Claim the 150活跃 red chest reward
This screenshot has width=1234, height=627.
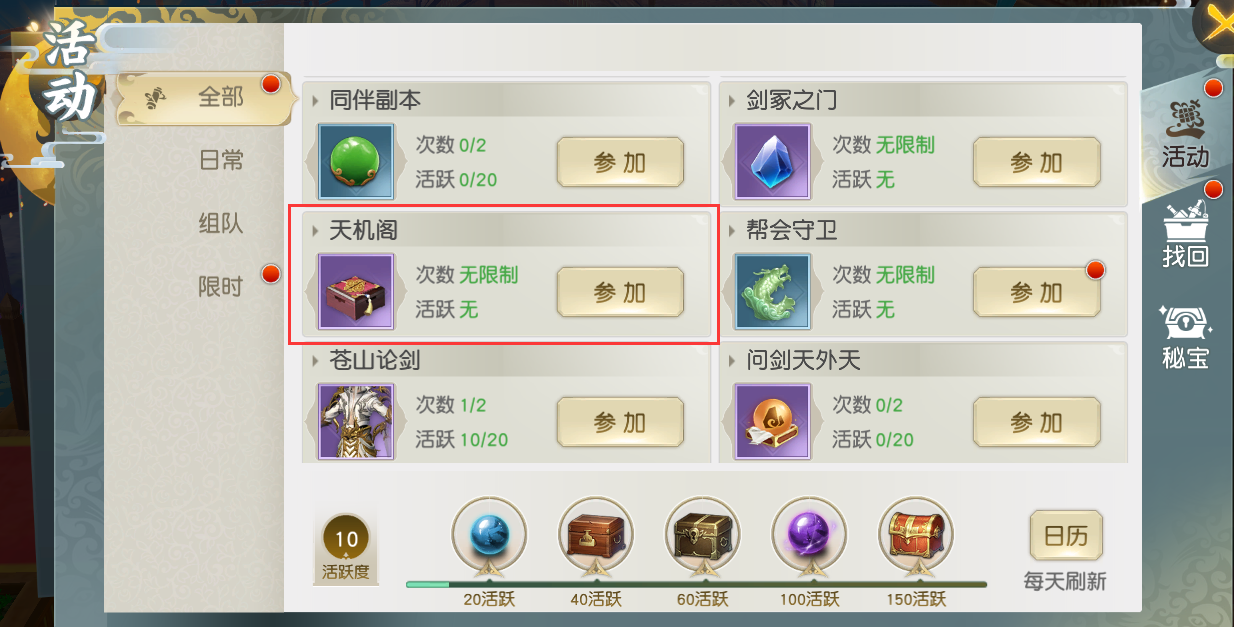[x=915, y=535]
